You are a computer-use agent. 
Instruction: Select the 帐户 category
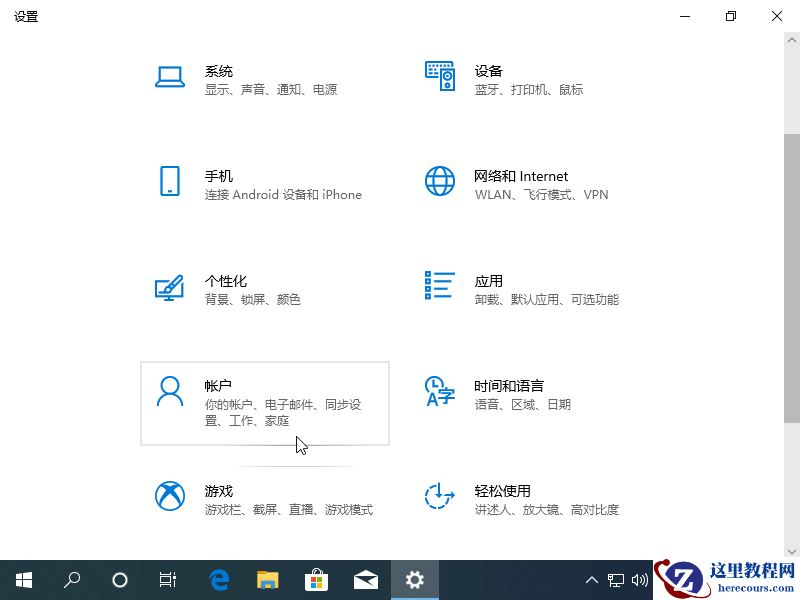pos(265,402)
